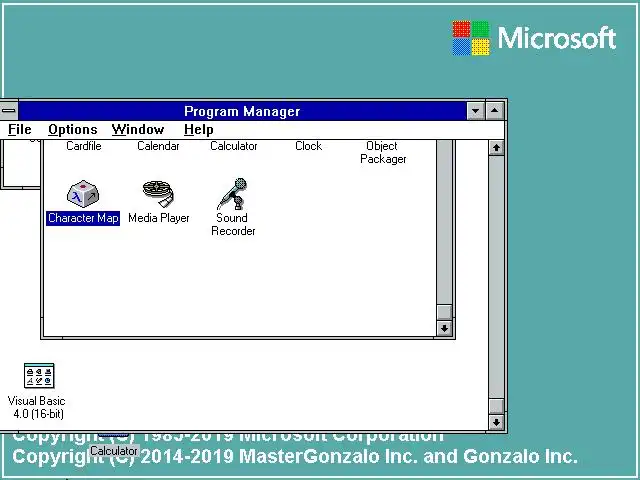Open Visual Basic 4.0 (16-bit) group icon
Image resolution: width=640 pixels, height=480 pixels.
click(39, 376)
